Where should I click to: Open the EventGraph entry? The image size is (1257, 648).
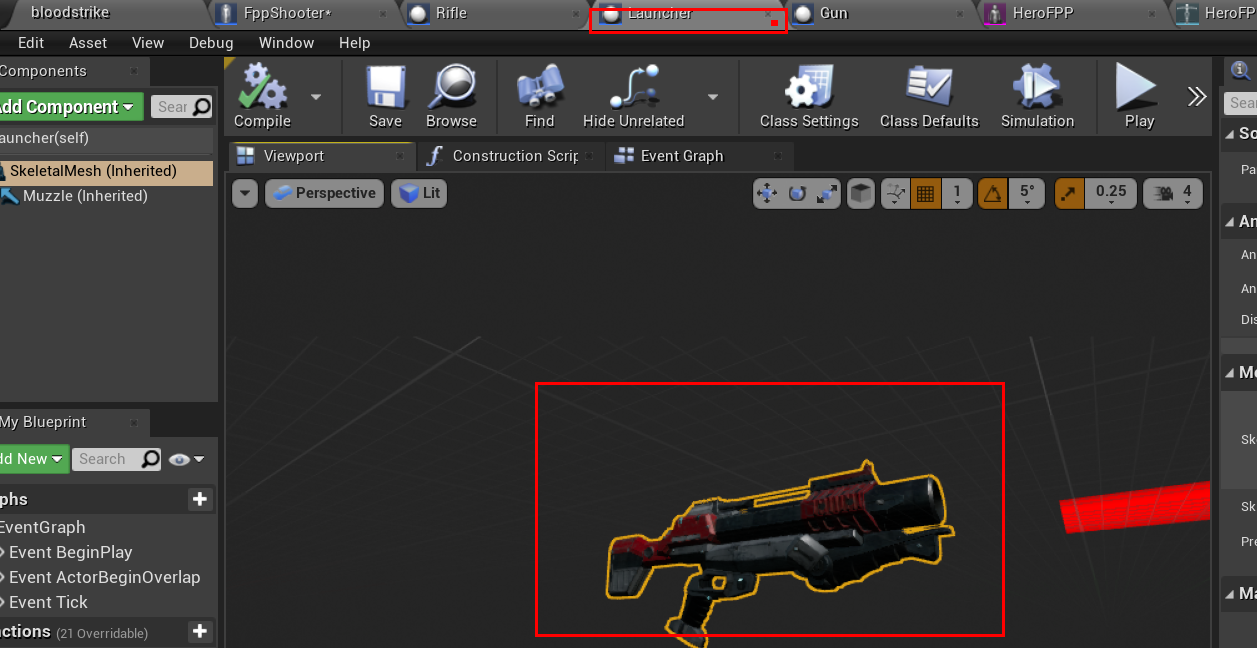(43, 527)
